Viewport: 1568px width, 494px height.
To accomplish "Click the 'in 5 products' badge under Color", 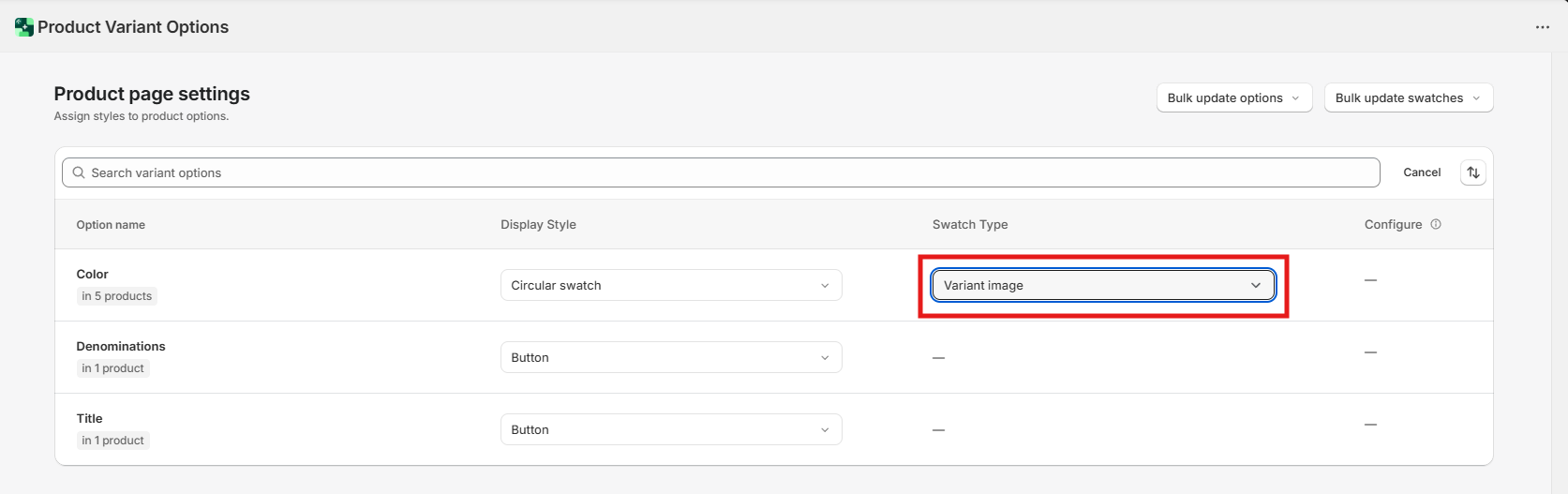I will coord(116,296).
